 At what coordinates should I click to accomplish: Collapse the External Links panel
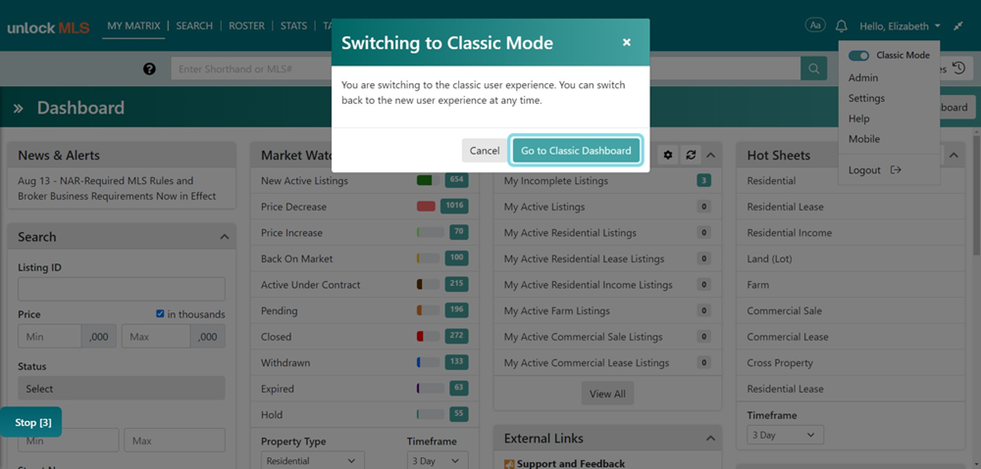711,438
